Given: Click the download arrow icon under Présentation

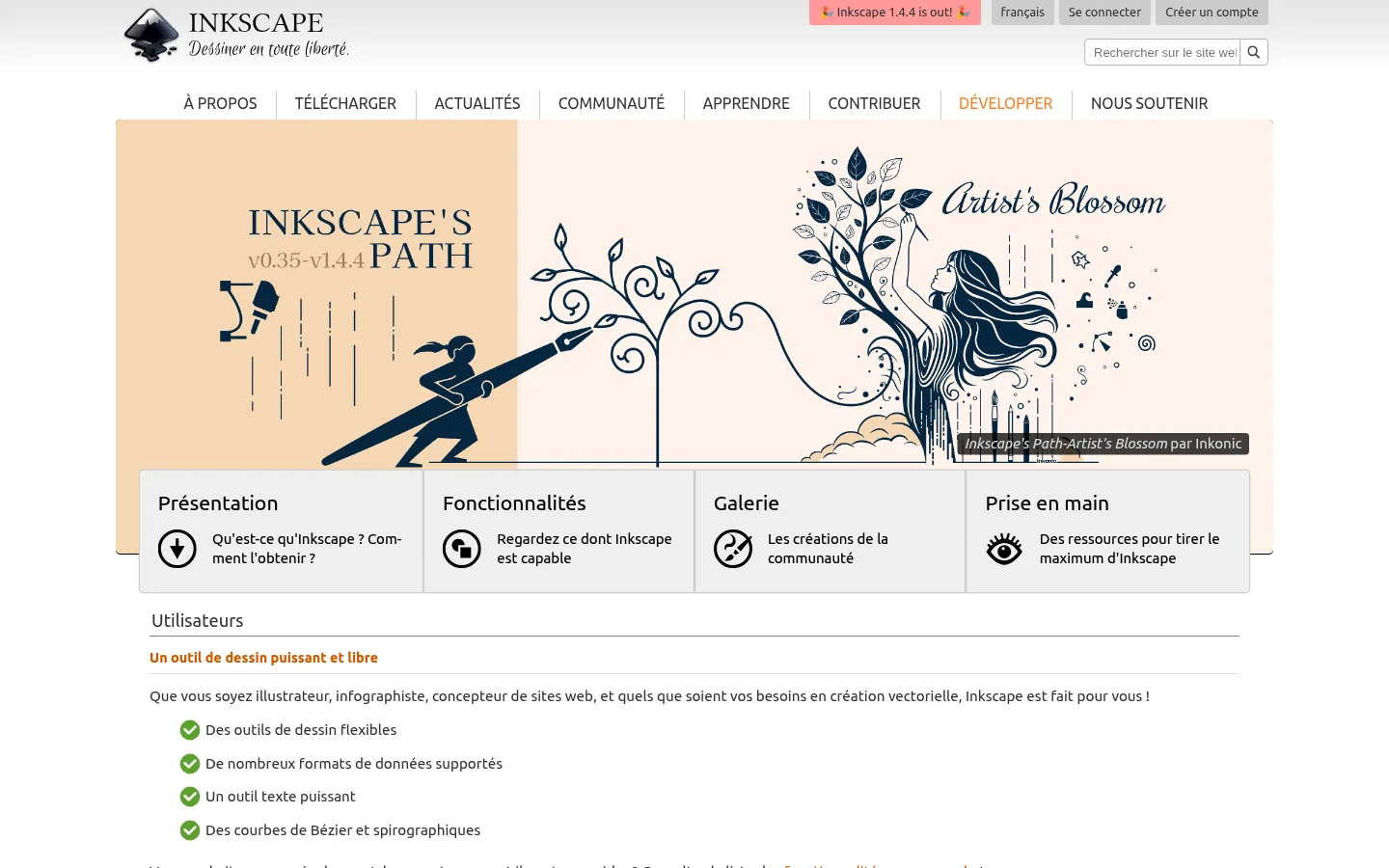Looking at the screenshot, I should point(177,549).
